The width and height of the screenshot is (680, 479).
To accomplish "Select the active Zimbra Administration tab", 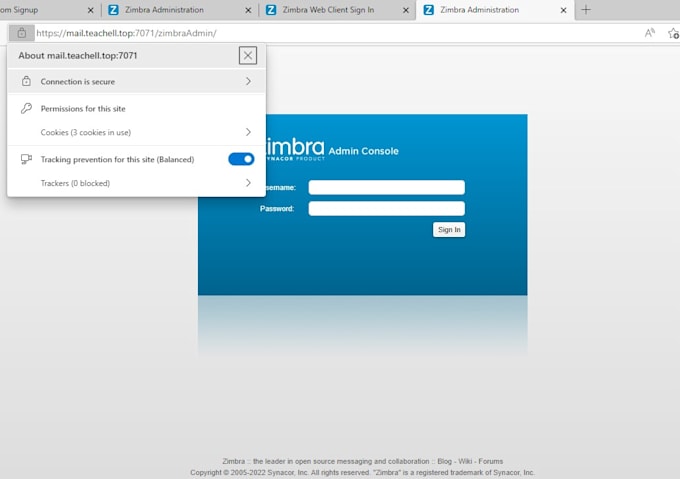I will click(495, 10).
